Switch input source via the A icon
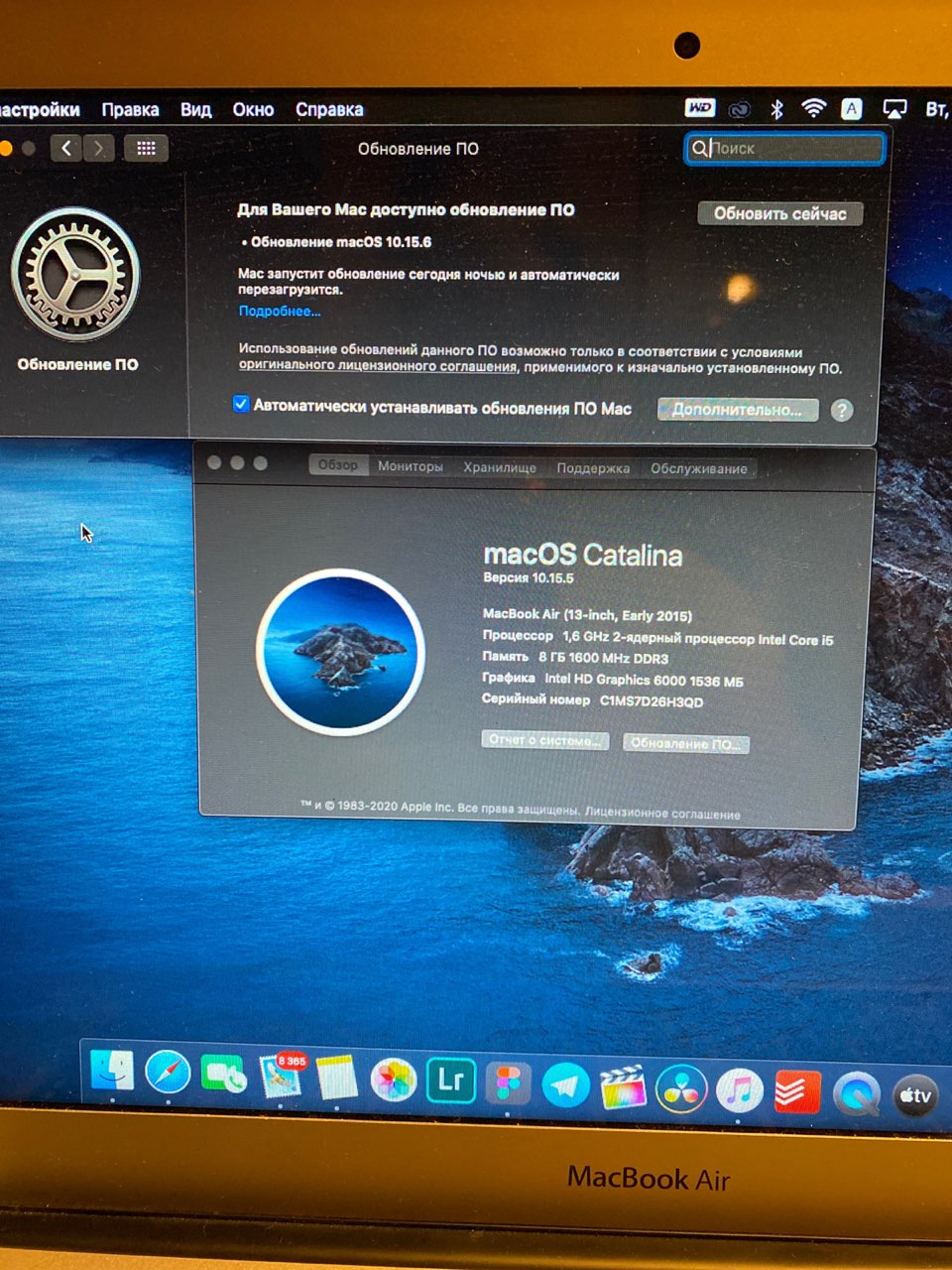This screenshot has width=952, height=1270. point(851,109)
